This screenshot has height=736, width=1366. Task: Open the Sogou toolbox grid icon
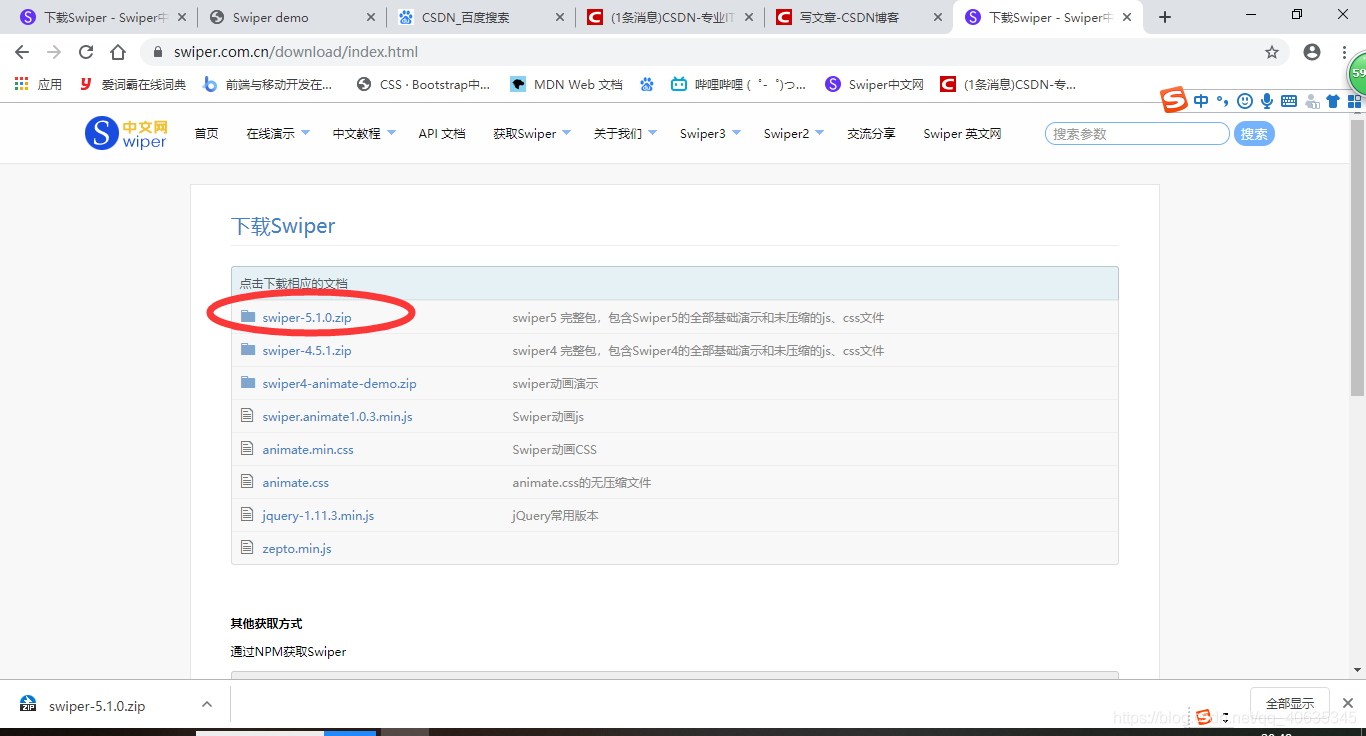point(1354,101)
